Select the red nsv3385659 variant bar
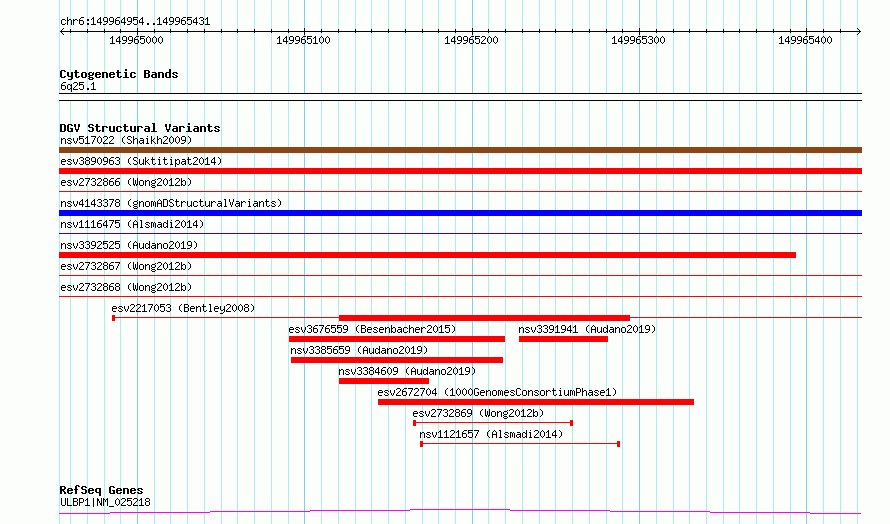Screen dimensions: 890x524 tap(397, 360)
